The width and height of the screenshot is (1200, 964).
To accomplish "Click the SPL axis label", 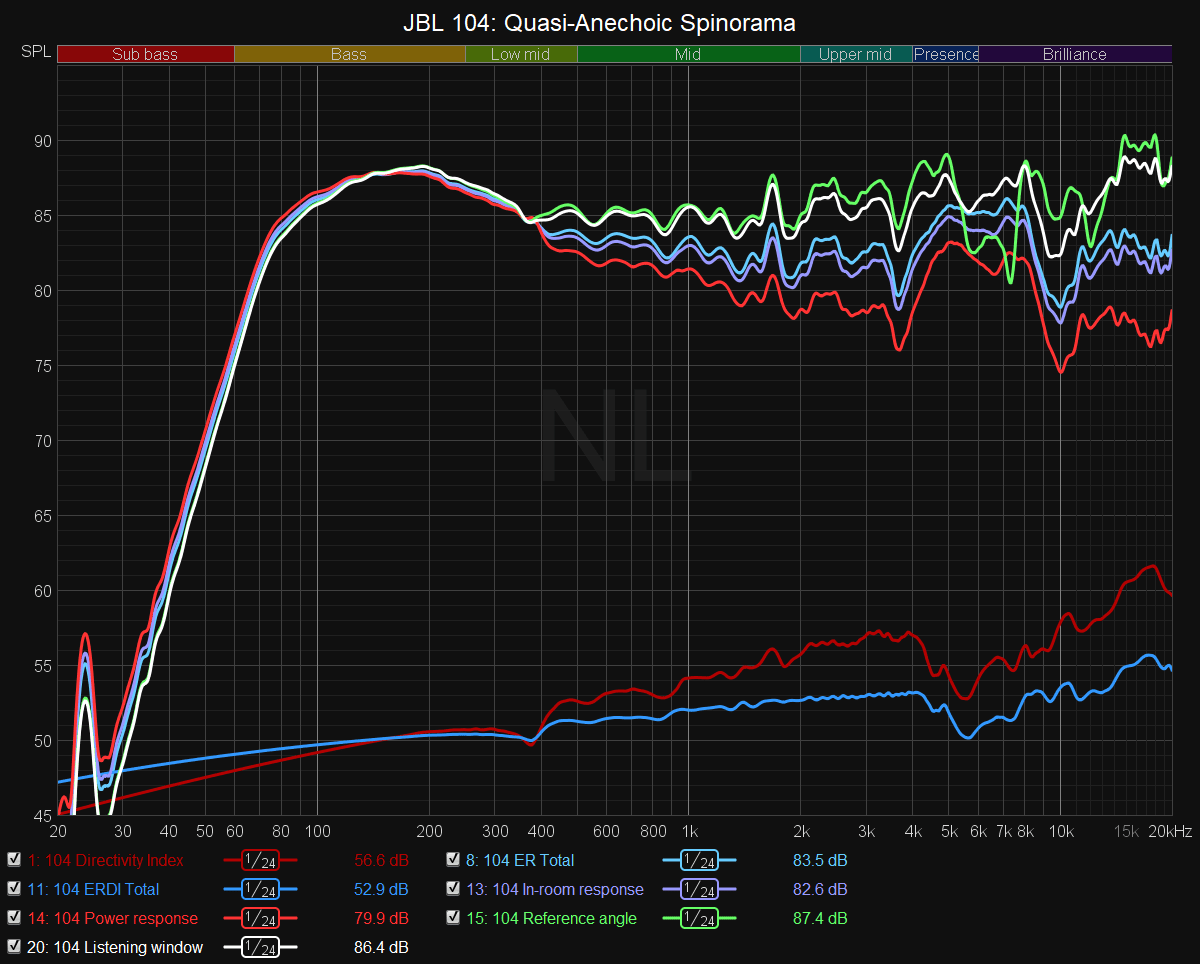I will pos(35,52).
